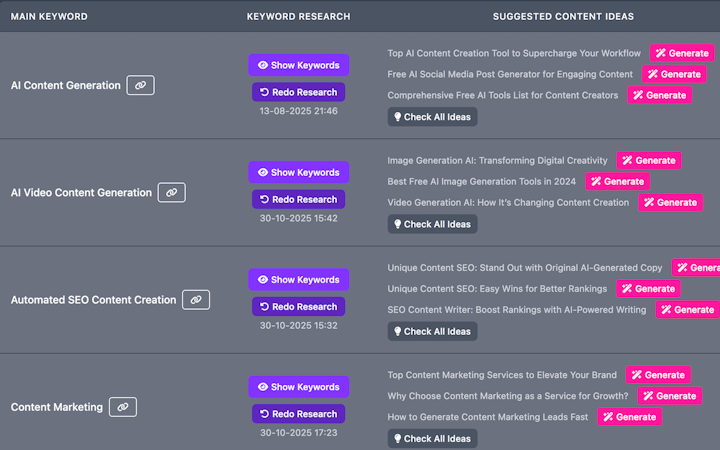720x450 pixels.
Task: Show keywords for Content Marketing
Action: (x=299, y=387)
